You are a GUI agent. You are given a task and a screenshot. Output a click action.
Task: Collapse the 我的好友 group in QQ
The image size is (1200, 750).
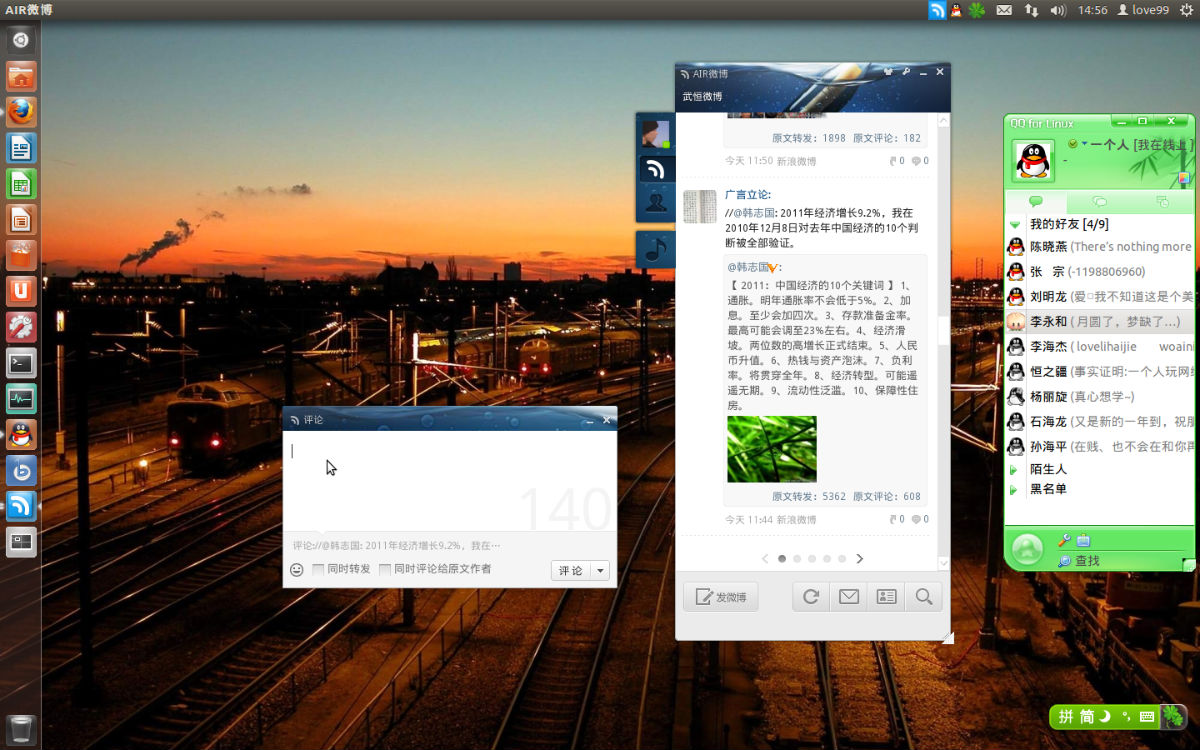[x=1015, y=225]
